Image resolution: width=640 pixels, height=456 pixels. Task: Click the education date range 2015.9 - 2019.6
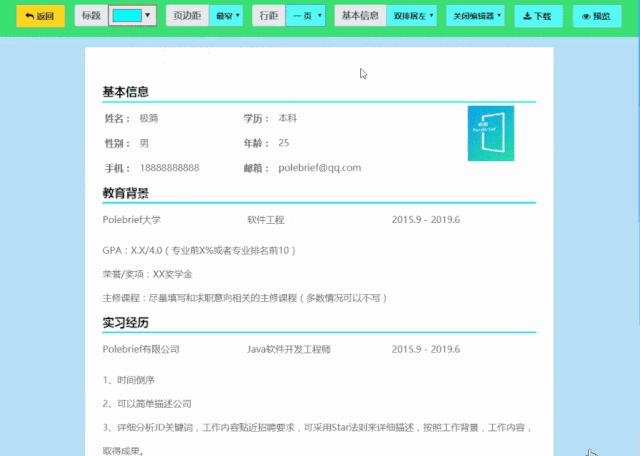tap(426, 220)
